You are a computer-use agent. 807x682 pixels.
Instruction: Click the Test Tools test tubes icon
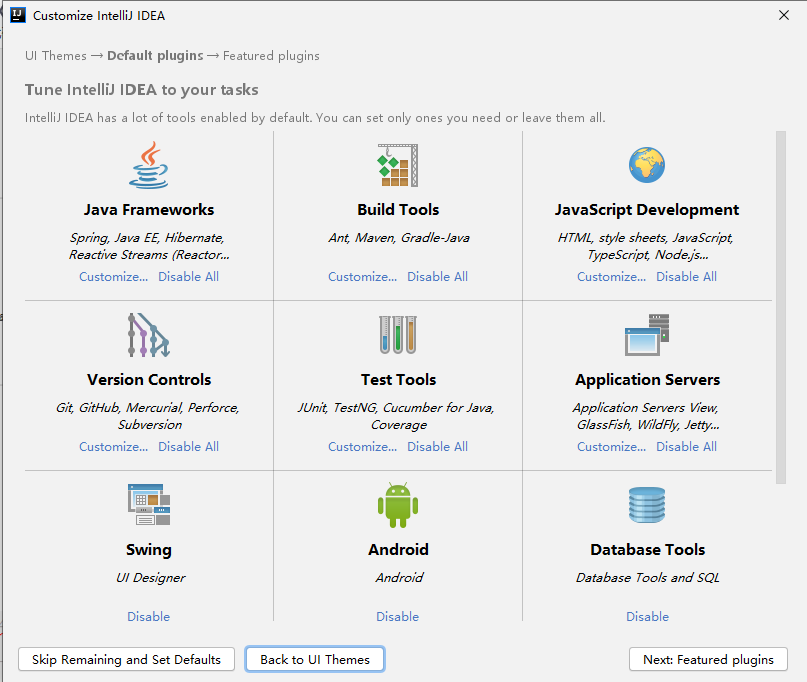[x=398, y=335]
